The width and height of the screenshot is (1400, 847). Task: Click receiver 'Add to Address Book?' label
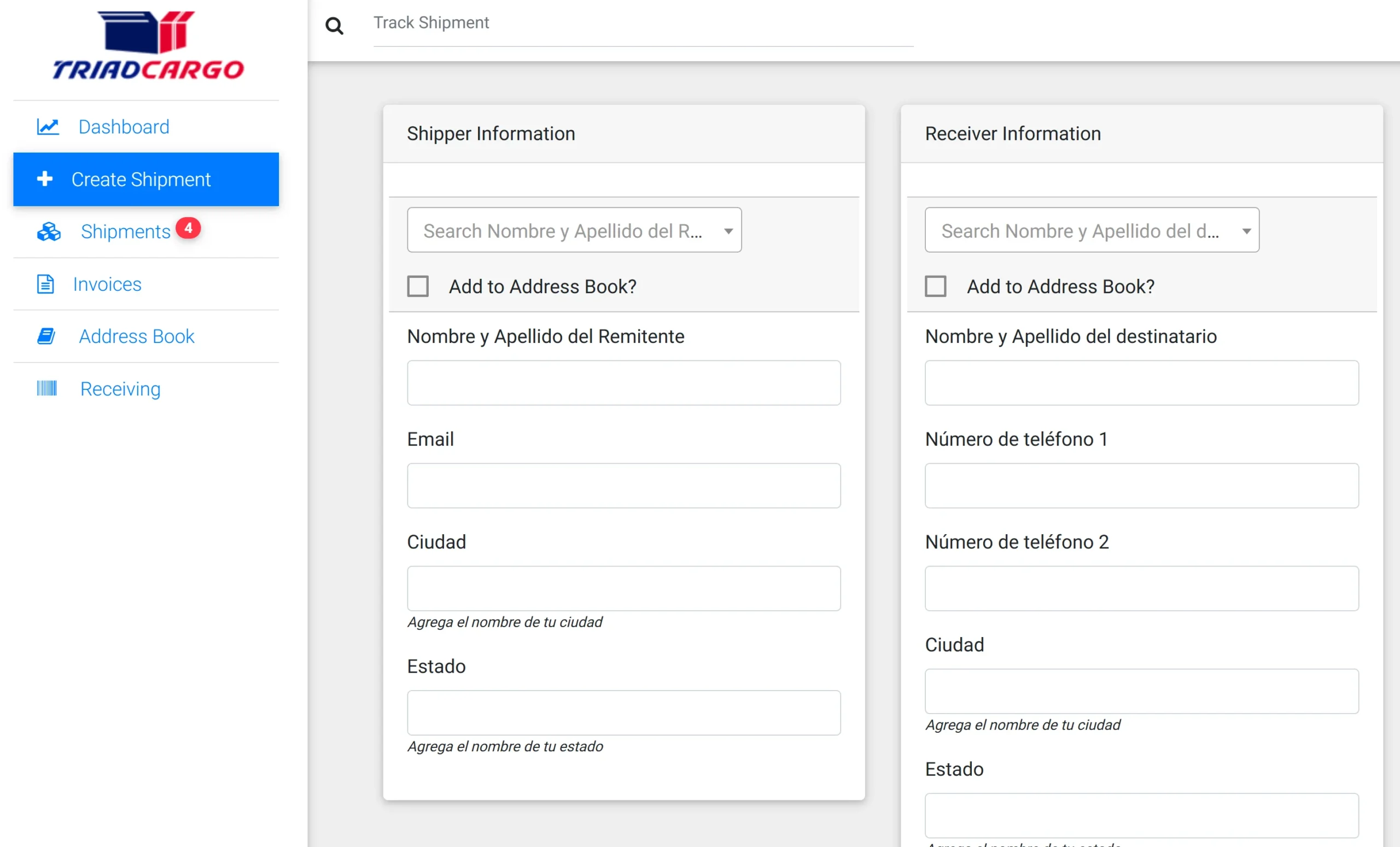click(x=1060, y=287)
